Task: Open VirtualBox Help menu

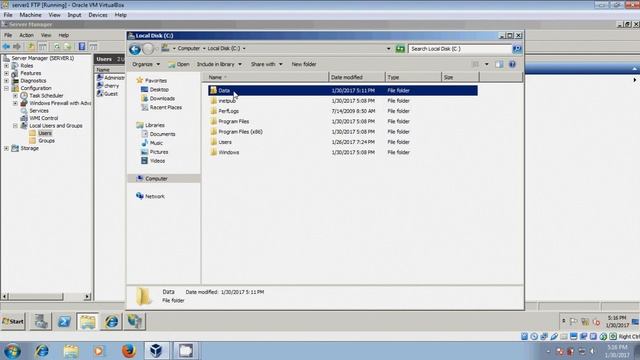Action: 120,15
